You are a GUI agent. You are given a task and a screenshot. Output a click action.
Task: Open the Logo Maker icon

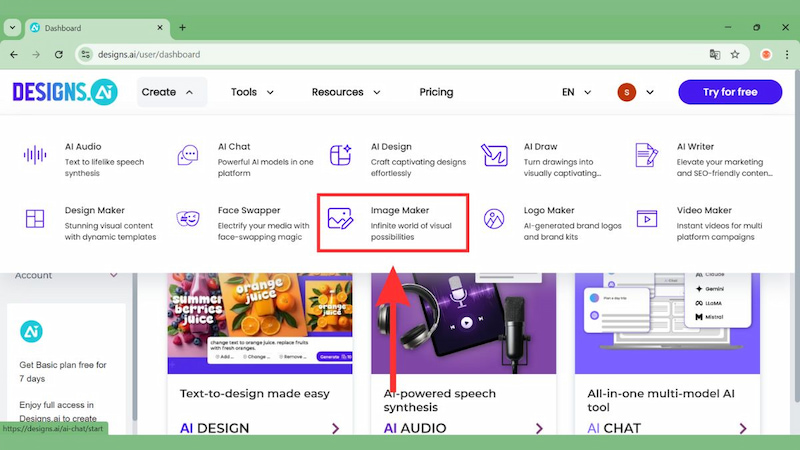[494, 218]
